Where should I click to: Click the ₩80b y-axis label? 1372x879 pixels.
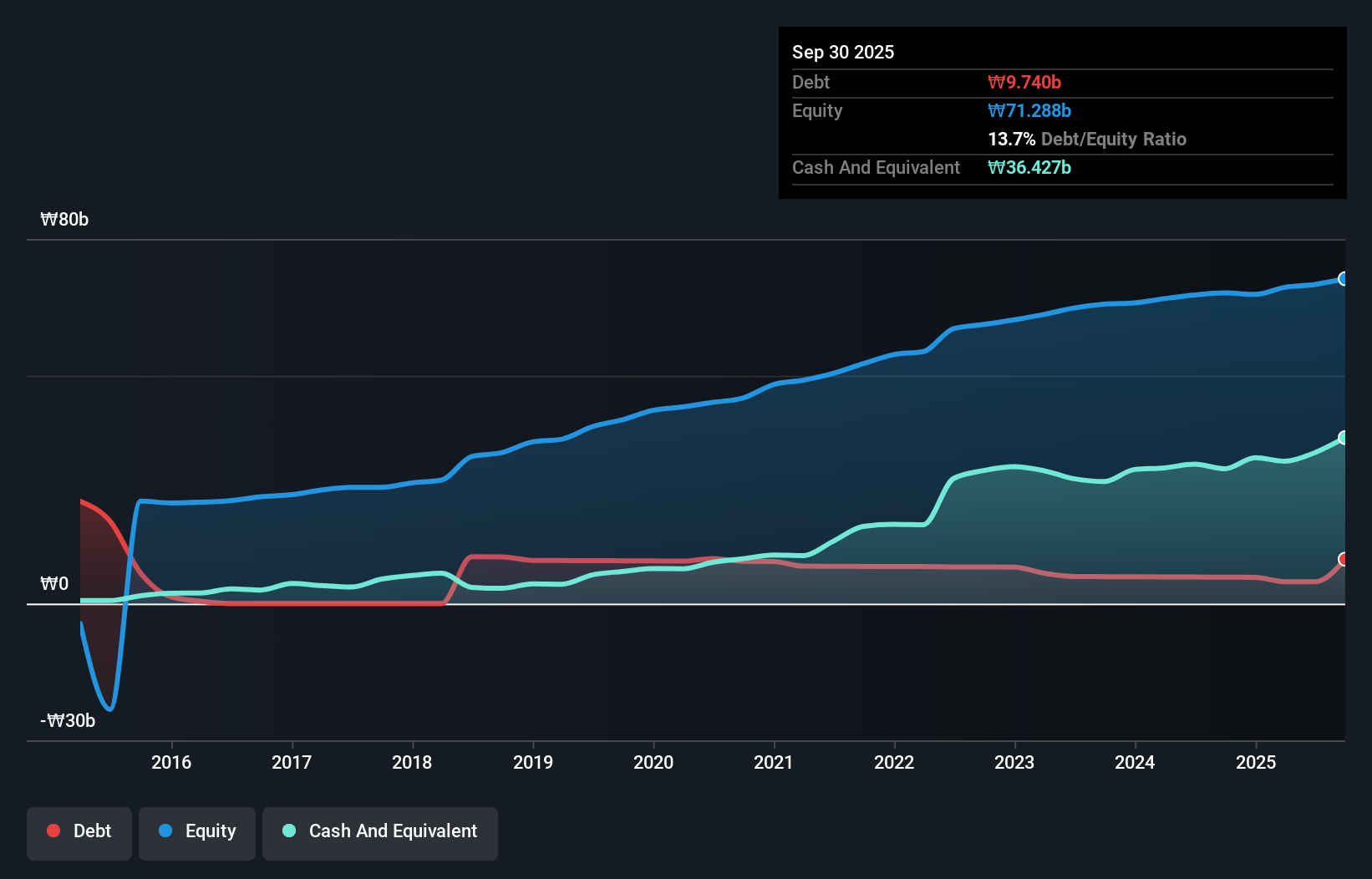64,220
